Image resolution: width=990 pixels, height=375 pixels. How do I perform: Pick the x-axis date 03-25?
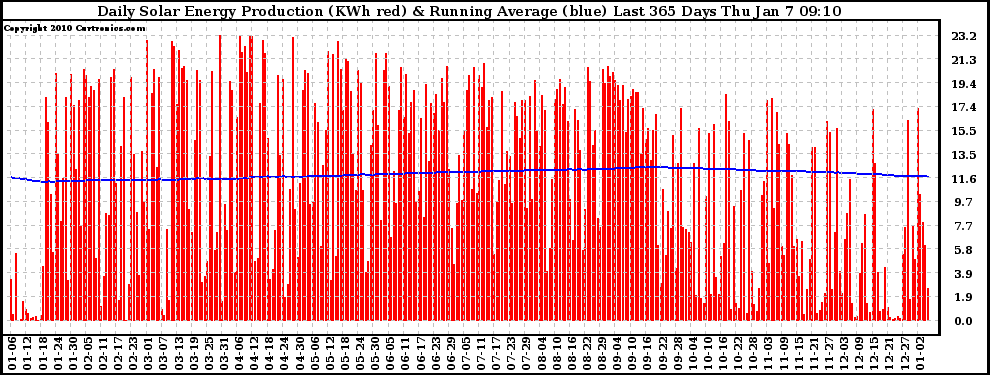point(209,353)
